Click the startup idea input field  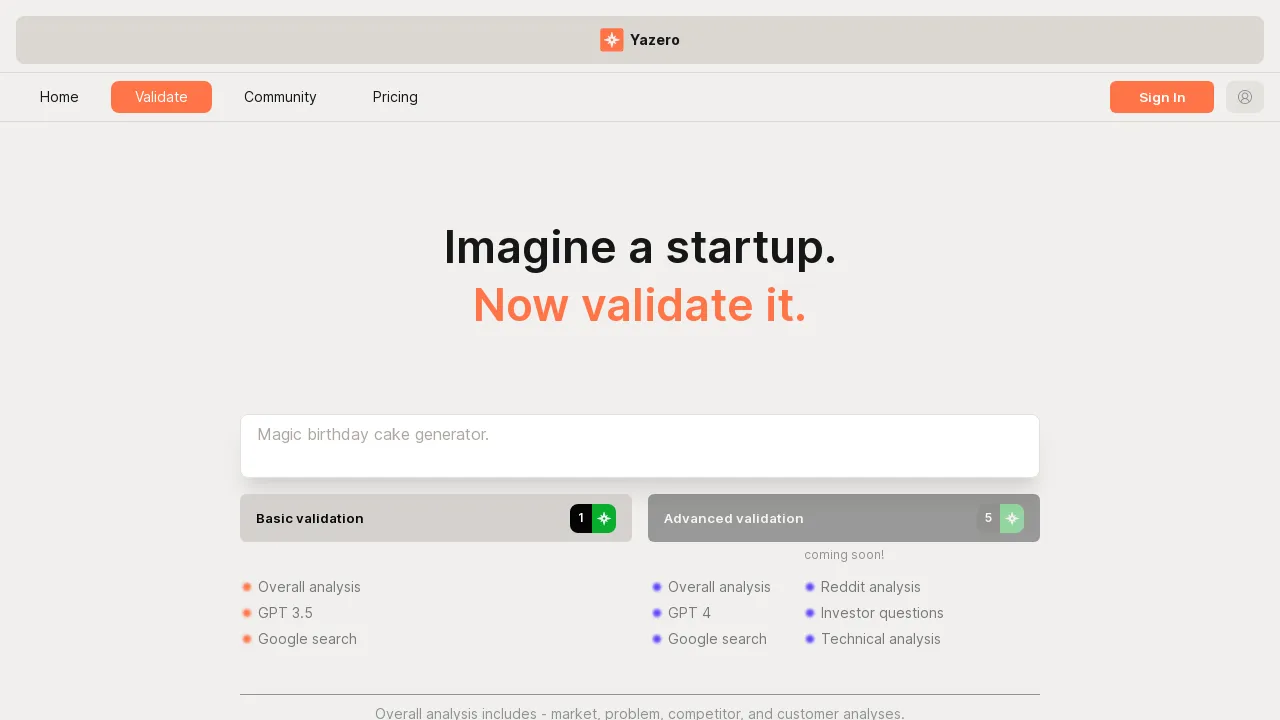tap(640, 445)
